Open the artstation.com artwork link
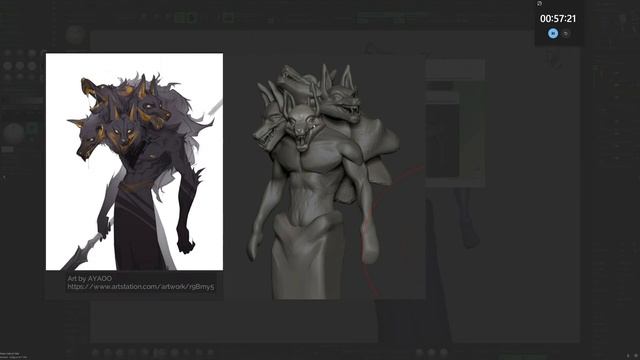 [x=140, y=287]
